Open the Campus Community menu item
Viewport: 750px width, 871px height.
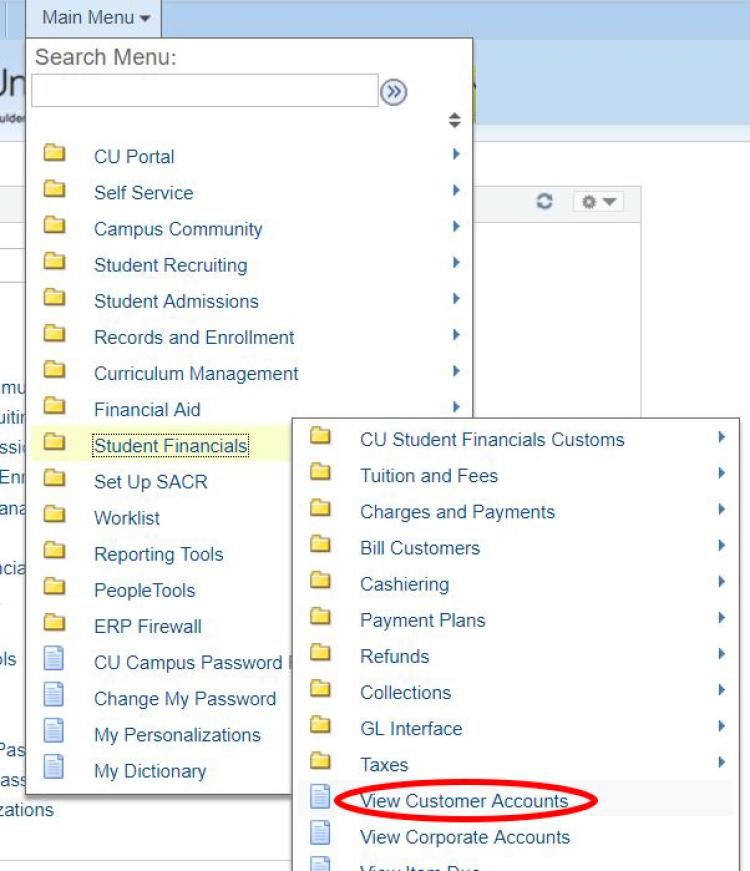tap(178, 229)
